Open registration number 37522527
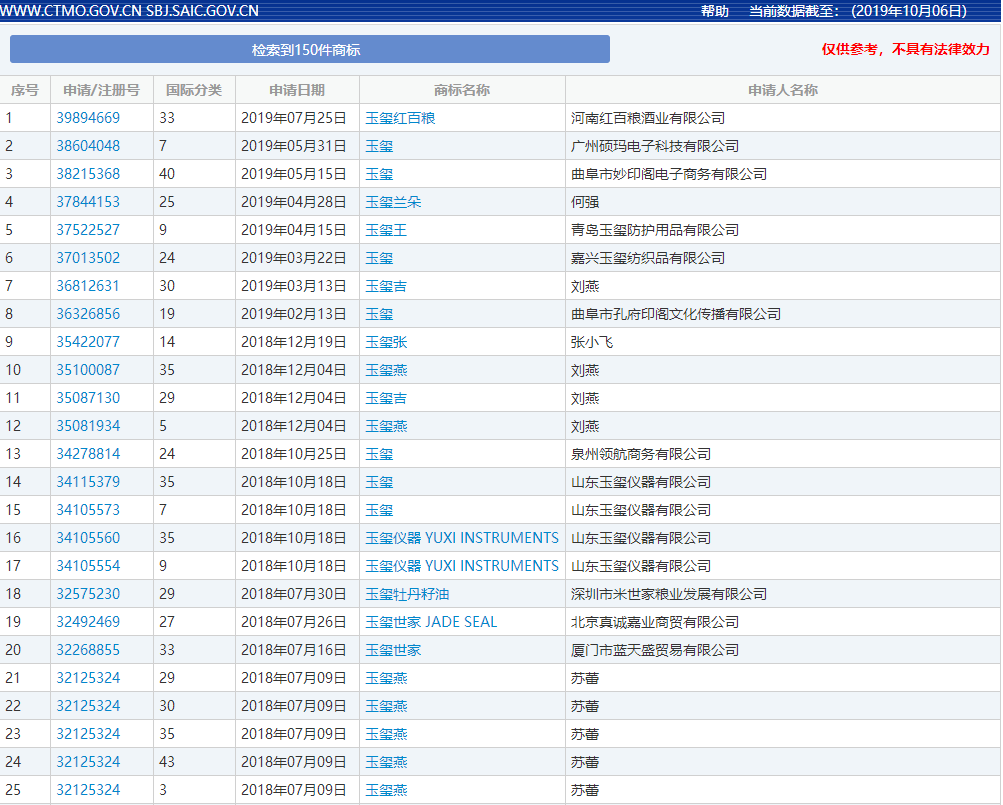The width and height of the screenshot is (1003, 805). pyautogui.click(x=88, y=230)
